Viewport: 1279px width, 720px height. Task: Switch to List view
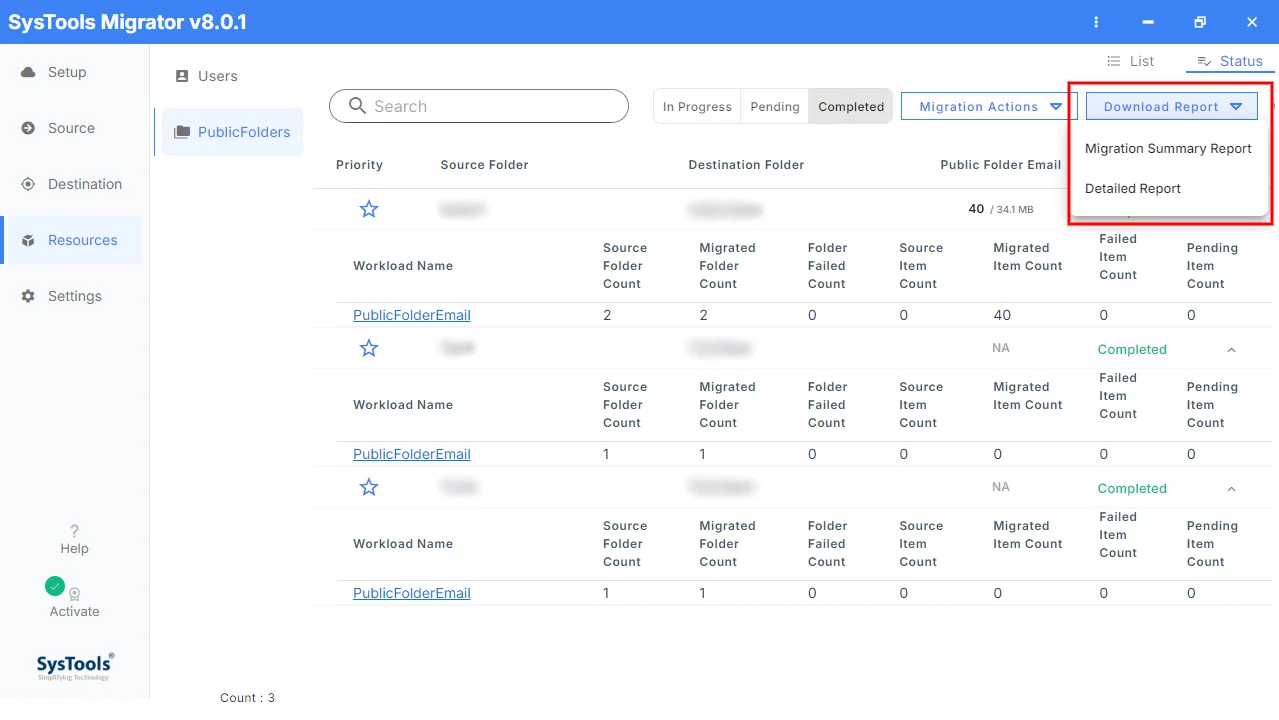tap(1131, 61)
